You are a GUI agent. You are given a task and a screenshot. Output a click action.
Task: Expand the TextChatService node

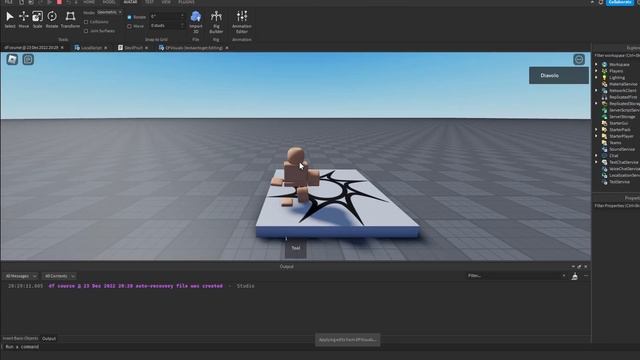(596, 162)
